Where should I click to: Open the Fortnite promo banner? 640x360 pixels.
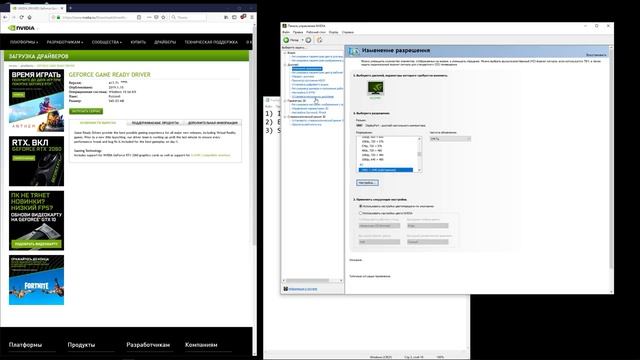coord(36,280)
